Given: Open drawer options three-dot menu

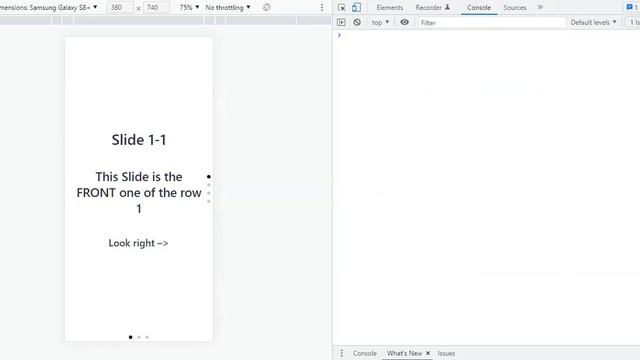Looking at the screenshot, I should [342, 353].
